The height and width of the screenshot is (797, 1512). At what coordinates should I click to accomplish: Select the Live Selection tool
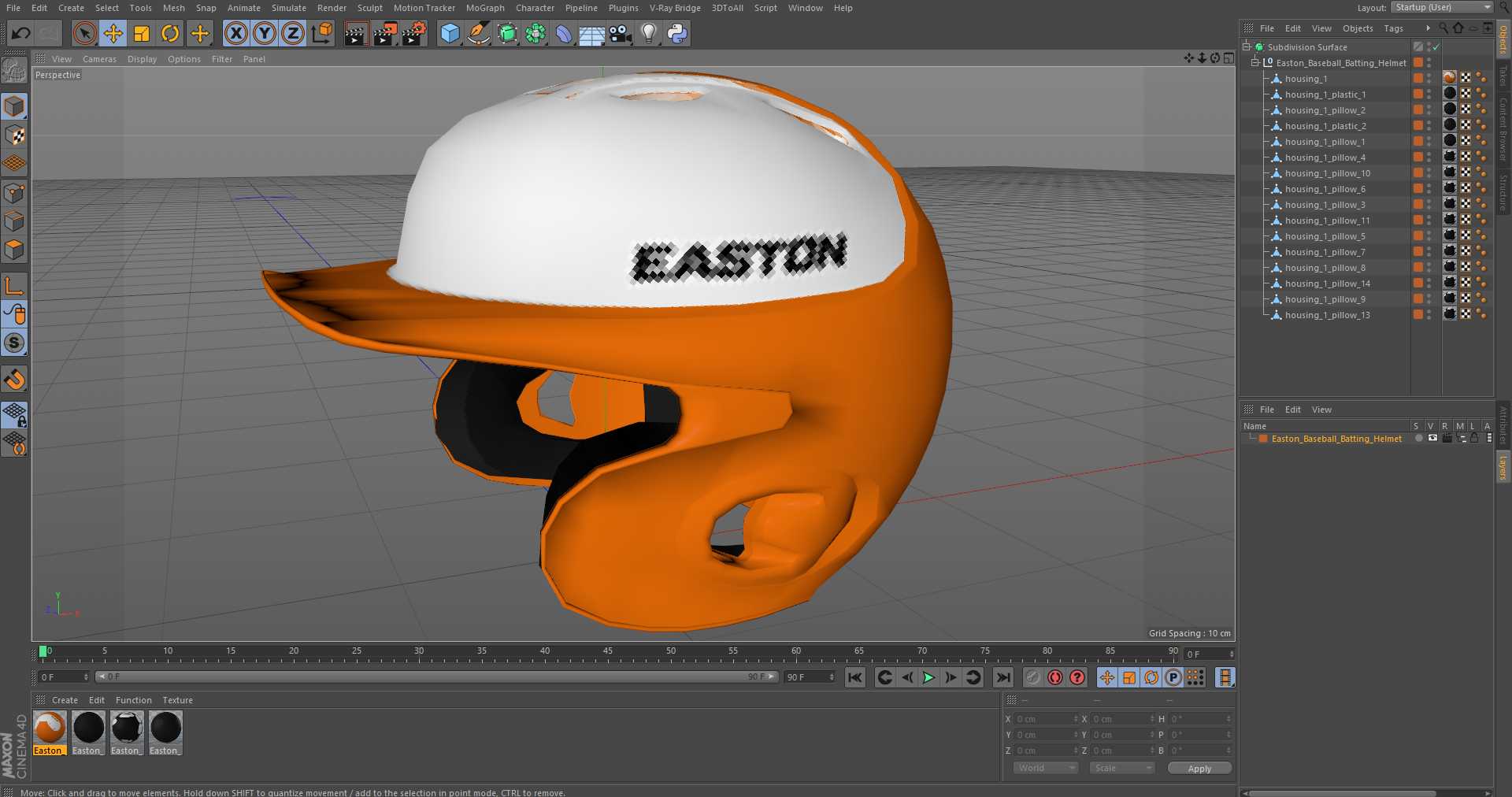click(85, 33)
